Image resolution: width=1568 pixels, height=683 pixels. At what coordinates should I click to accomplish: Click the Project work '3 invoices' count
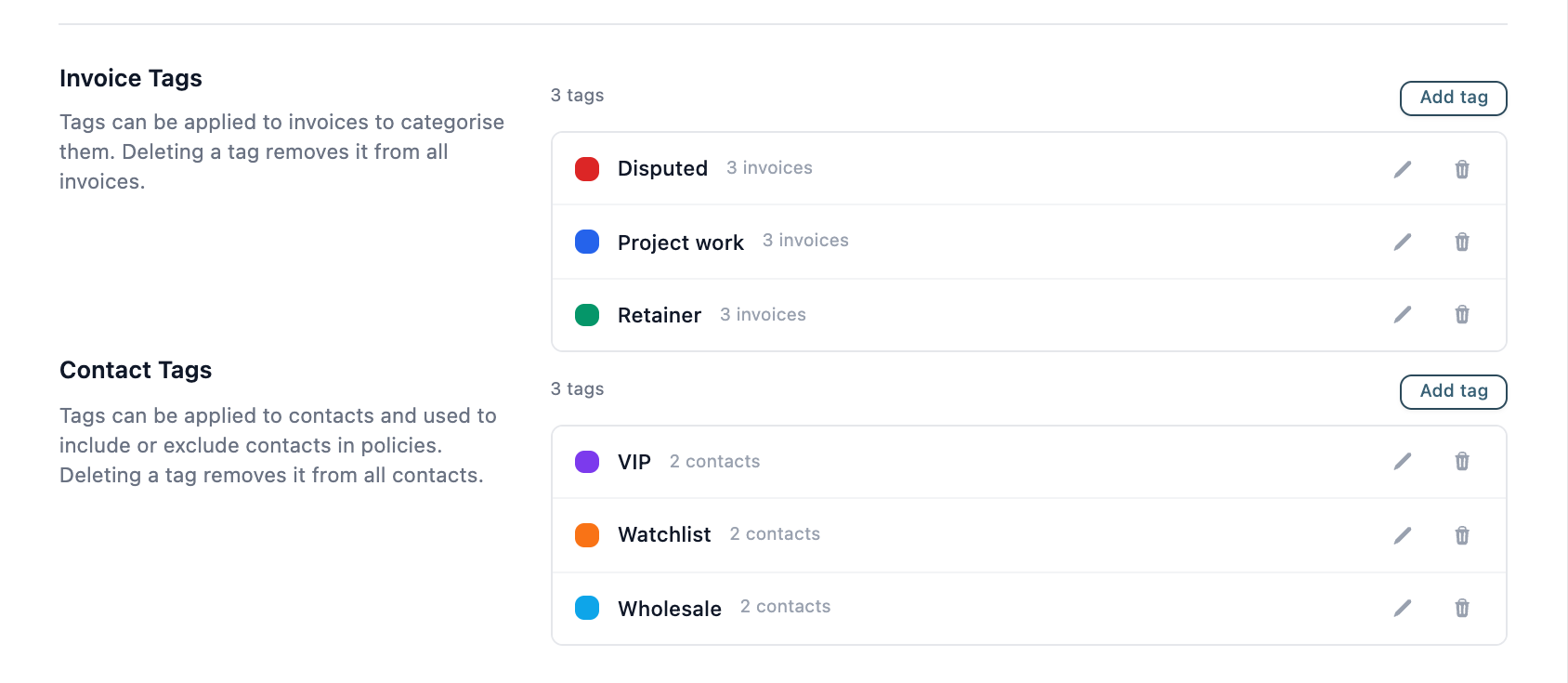pos(805,240)
